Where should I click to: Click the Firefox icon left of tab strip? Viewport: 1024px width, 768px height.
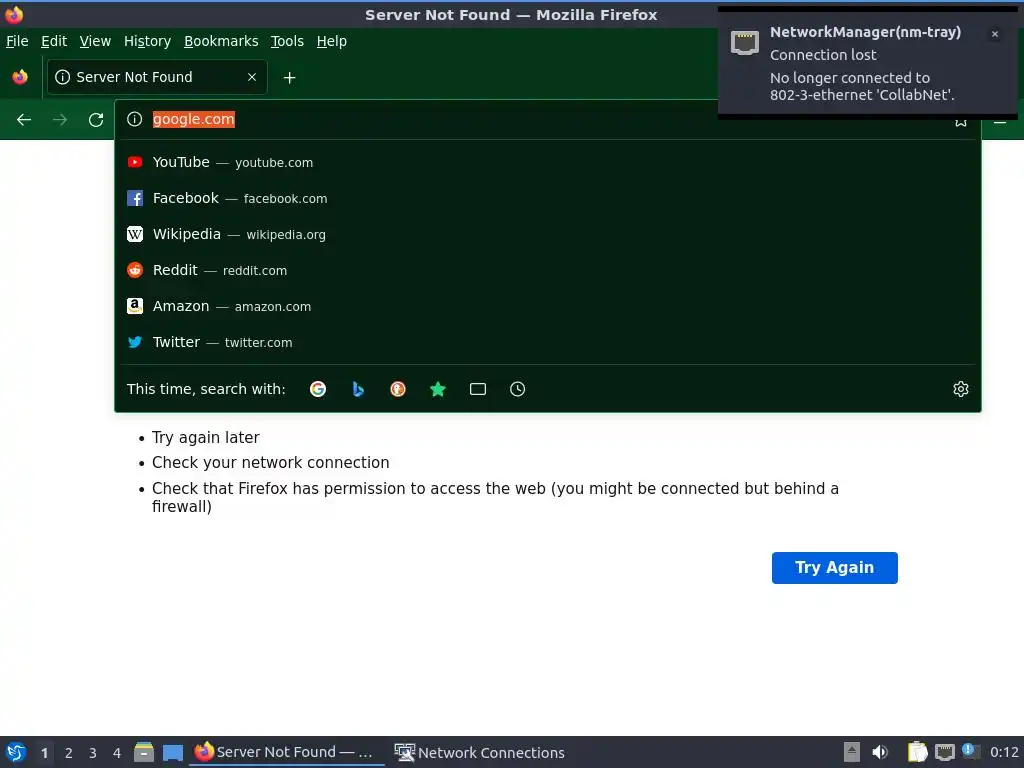tap(20, 77)
